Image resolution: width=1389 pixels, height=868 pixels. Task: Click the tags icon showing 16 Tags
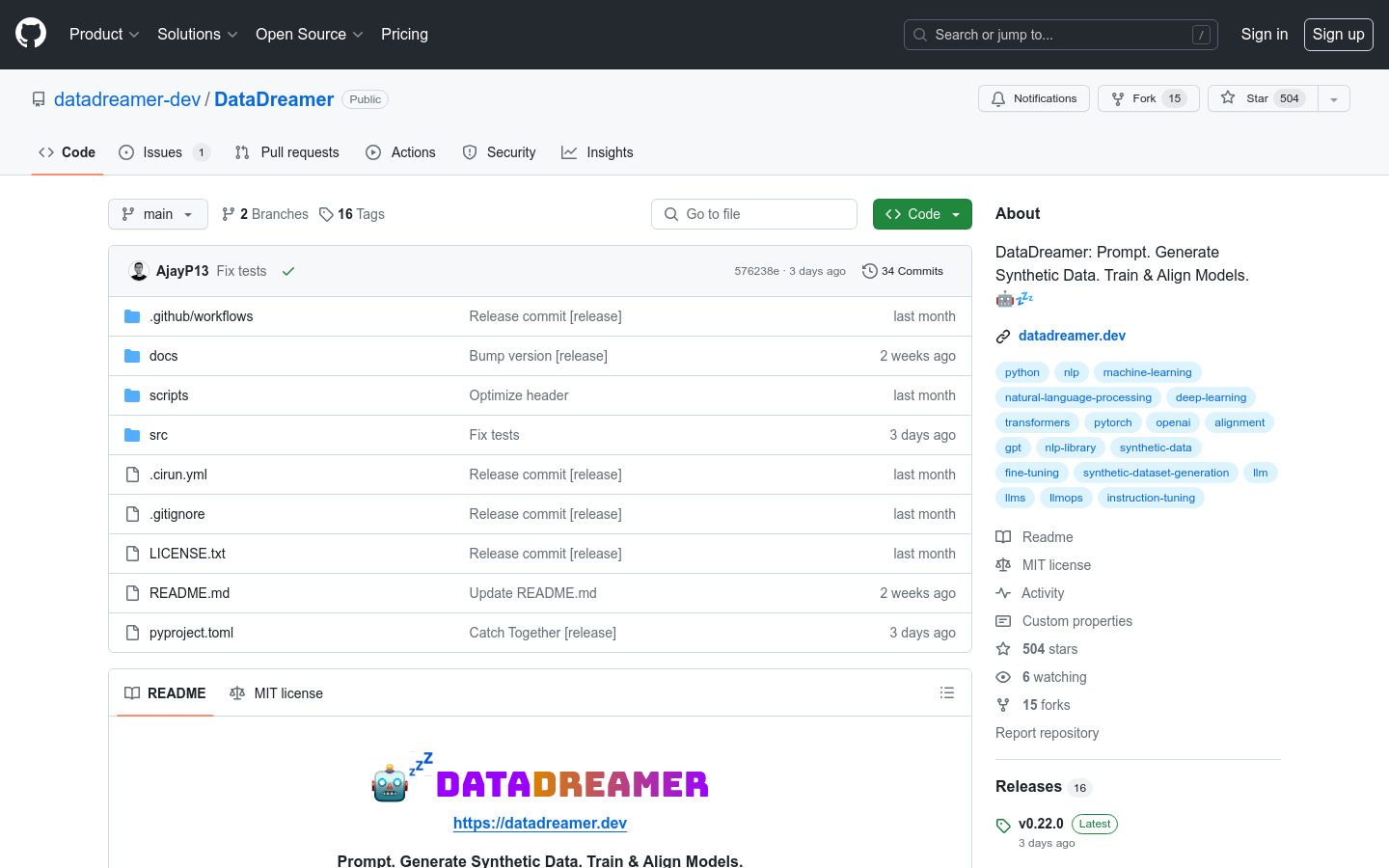pyautogui.click(x=327, y=214)
